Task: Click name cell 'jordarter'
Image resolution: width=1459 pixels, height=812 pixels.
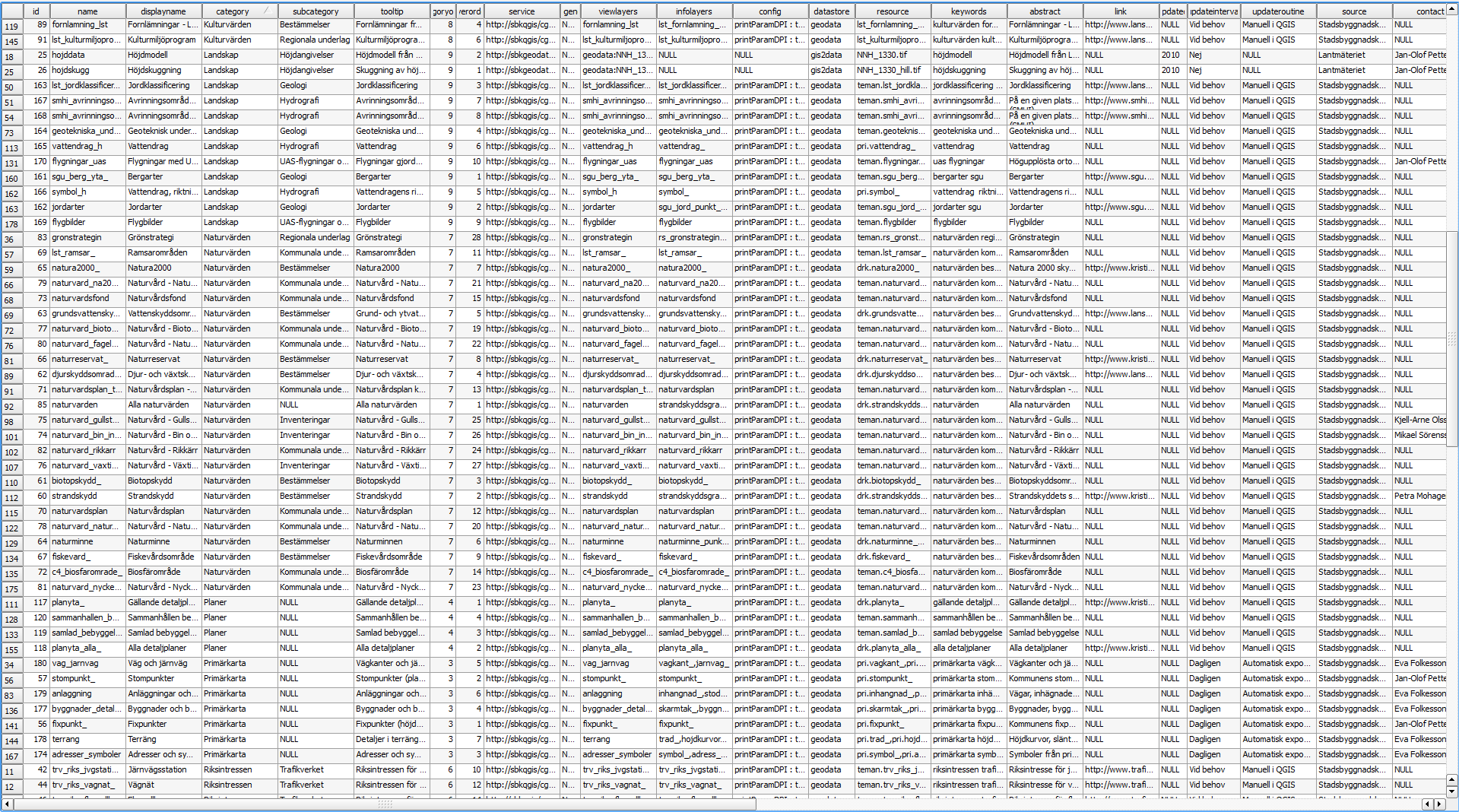Action: 87,207
